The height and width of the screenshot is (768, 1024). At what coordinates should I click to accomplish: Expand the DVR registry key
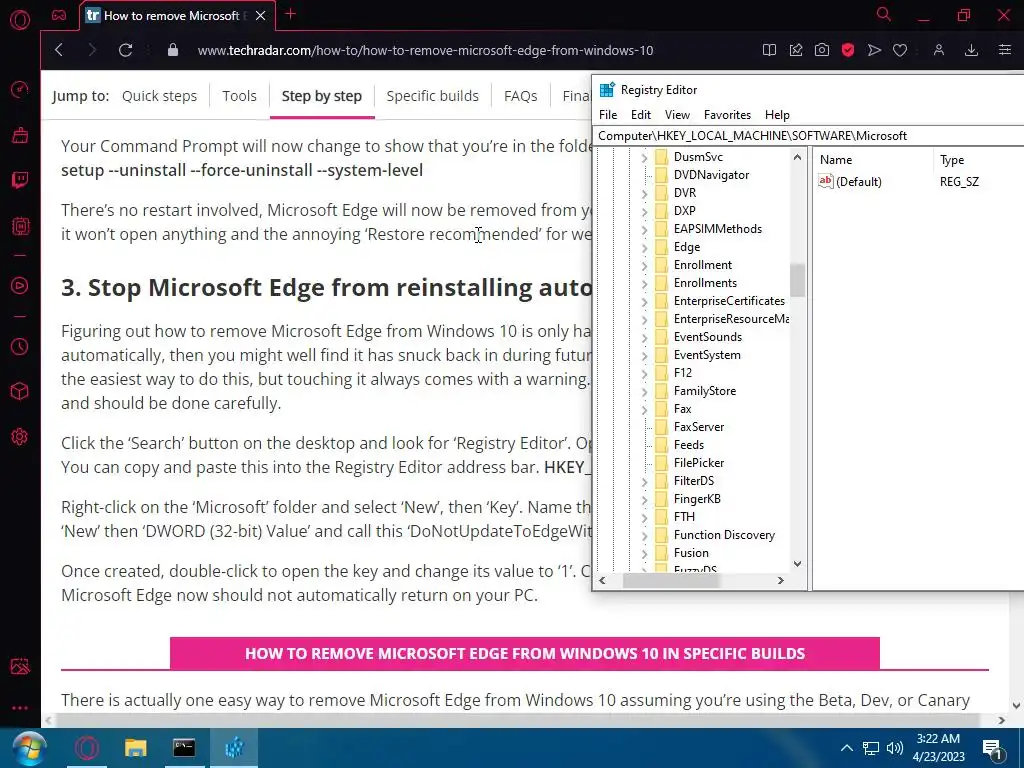coord(644,193)
